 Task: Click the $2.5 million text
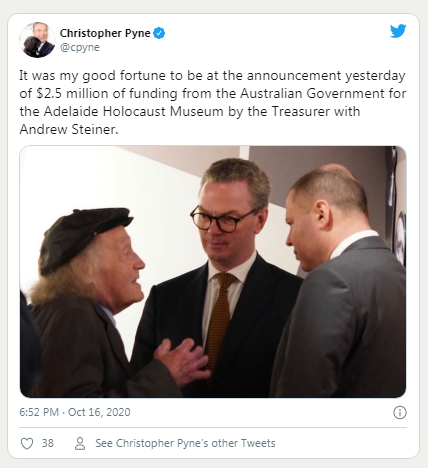(x=72, y=93)
